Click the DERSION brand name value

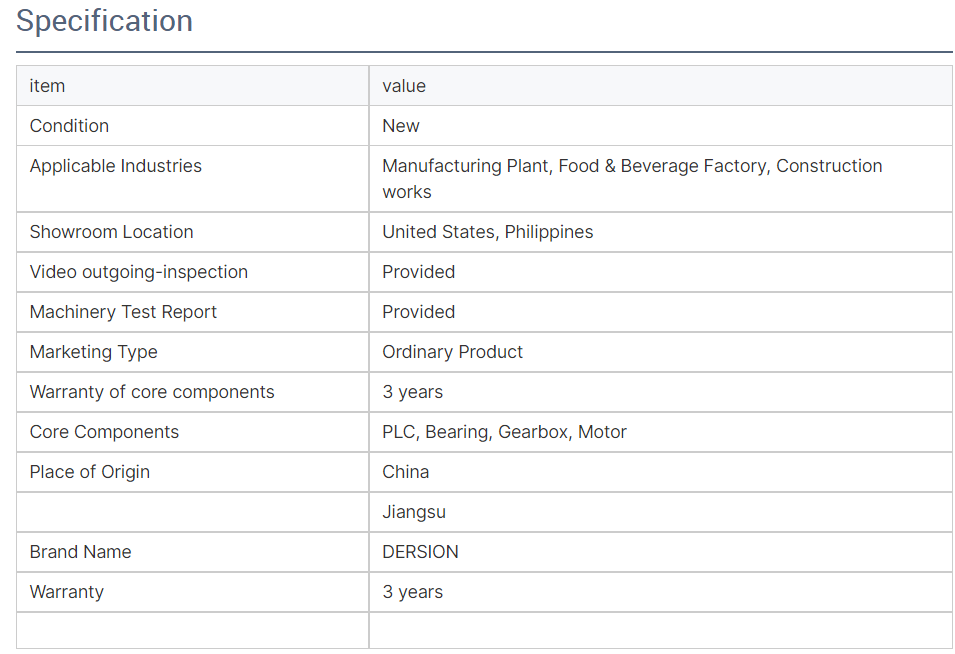[420, 552]
